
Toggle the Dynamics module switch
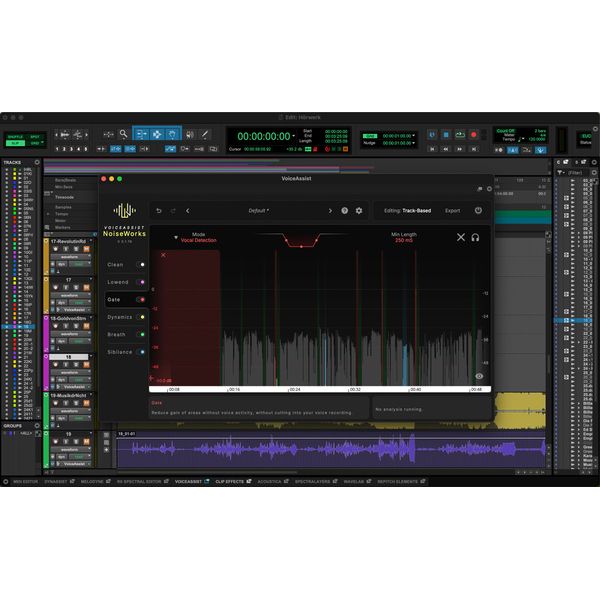click(x=141, y=317)
